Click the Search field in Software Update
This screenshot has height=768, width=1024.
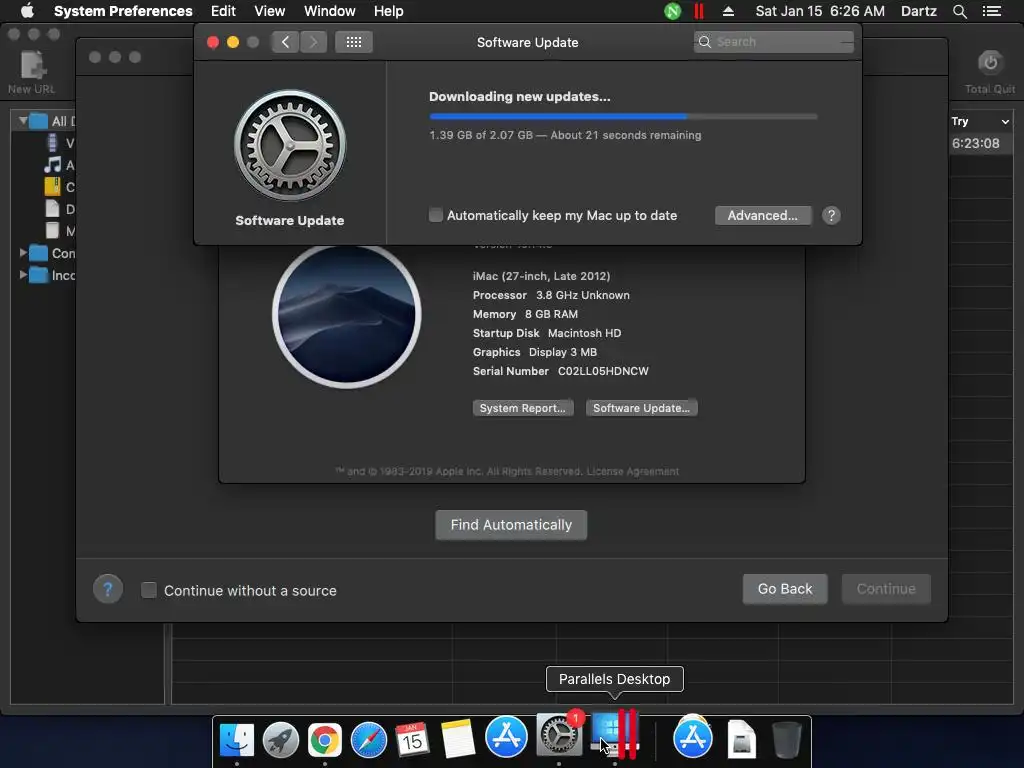(x=774, y=42)
